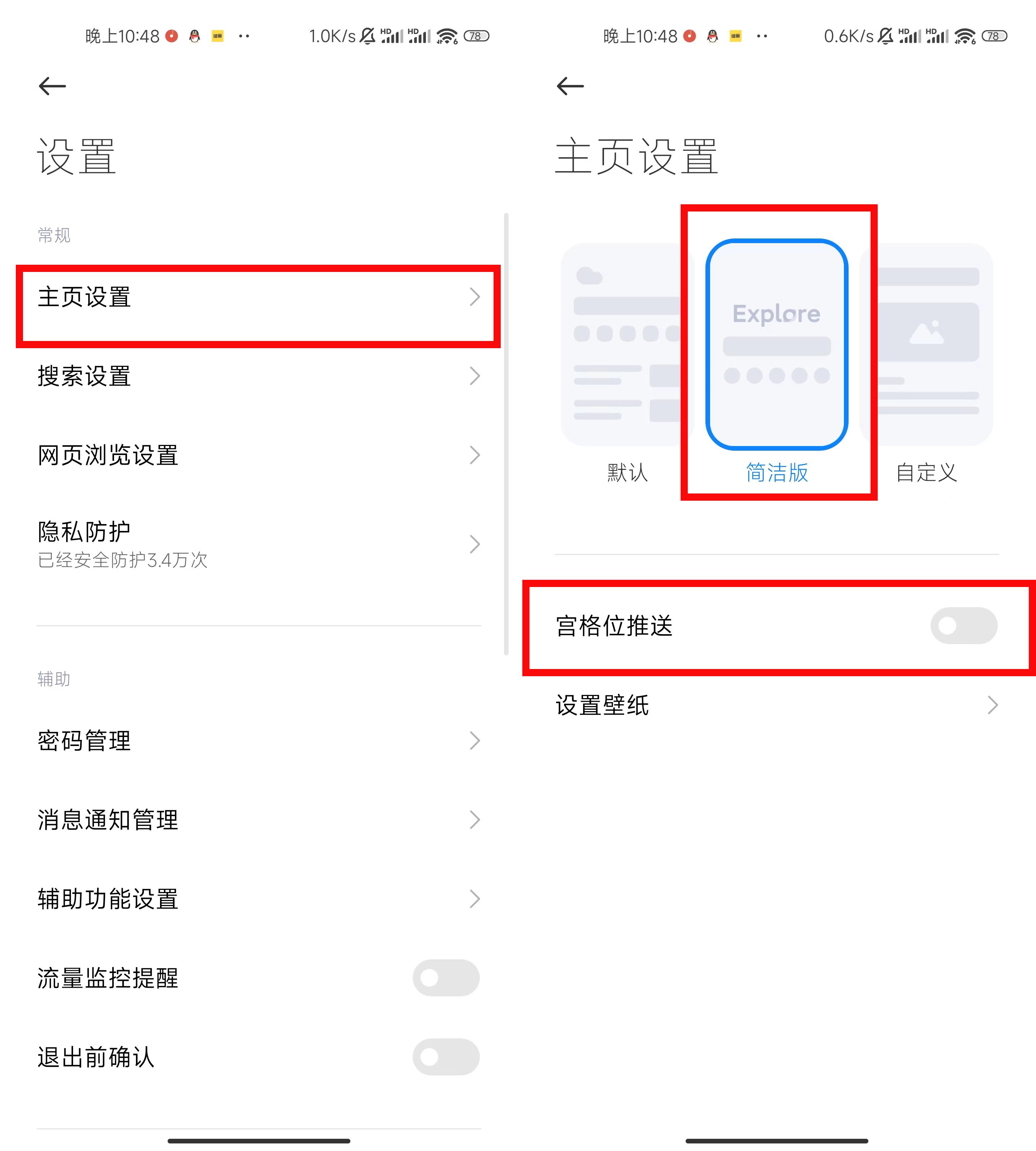Screen dimensions: 1036x1151
Task: Tap yellow notification icon in right status bar
Action: point(735,36)
